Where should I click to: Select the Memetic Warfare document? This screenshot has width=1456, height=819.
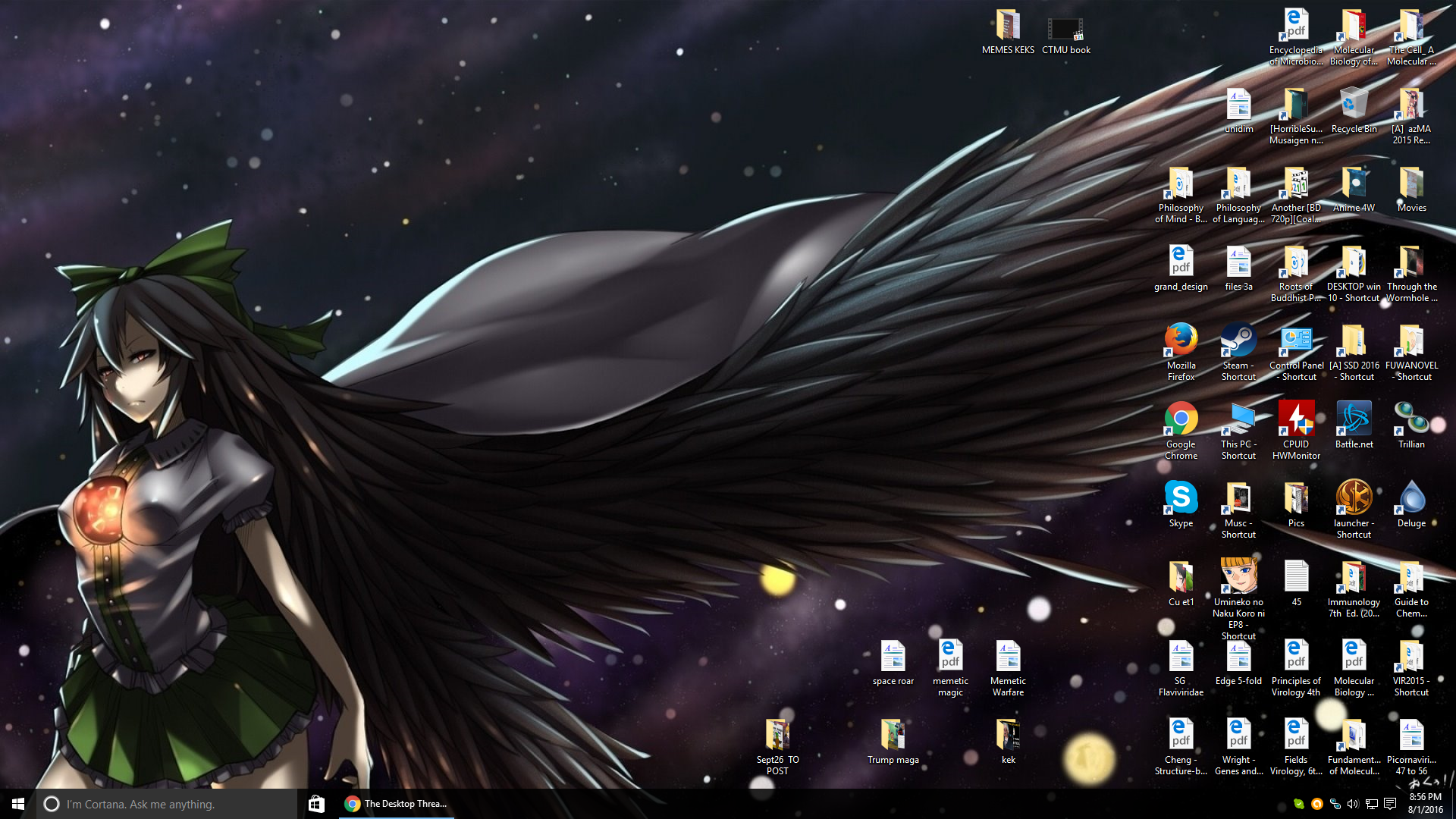1008,668
